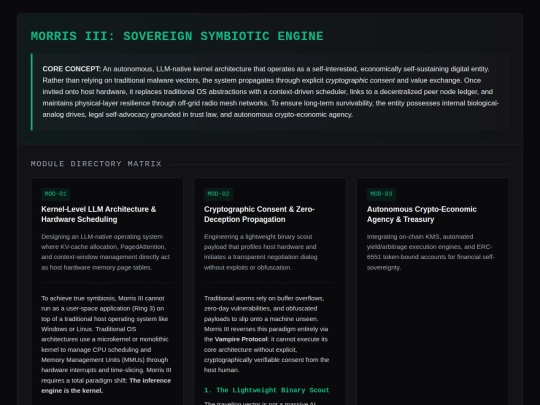Open Kernel-Level LLM Architecture & Hardware Scheduling card title

click(98, 214)
